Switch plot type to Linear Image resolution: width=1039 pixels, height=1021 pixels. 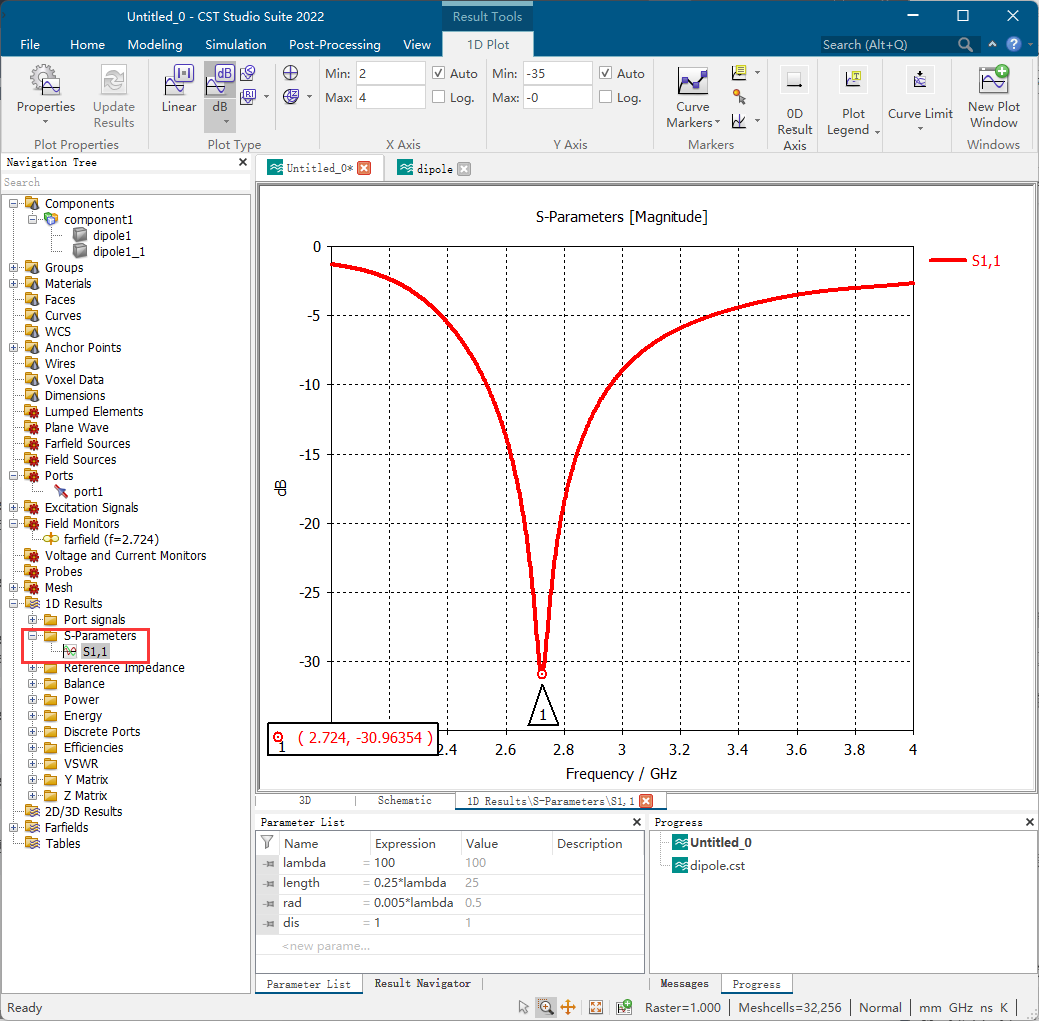(178, 89)
